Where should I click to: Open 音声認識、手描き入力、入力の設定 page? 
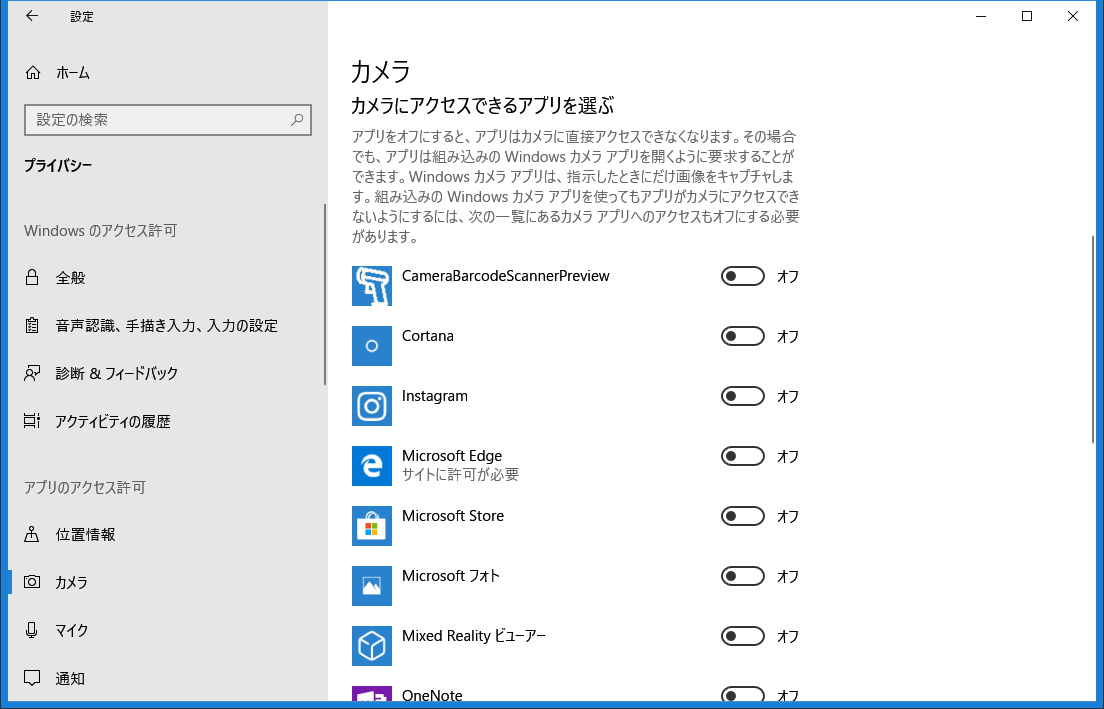pyautogui.click(x=166, y=325)
